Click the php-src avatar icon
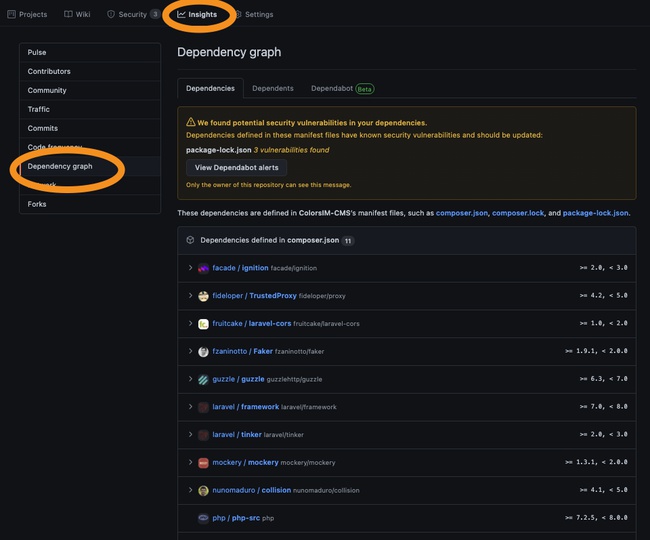 click(x=203, y=518)
